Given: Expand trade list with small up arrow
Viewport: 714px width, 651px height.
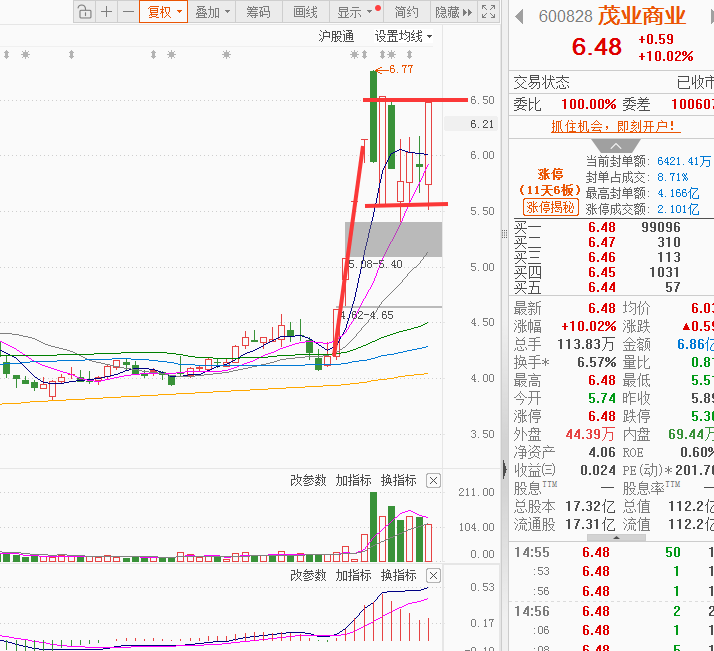Looking at the screenshot, I should point(616,538).
